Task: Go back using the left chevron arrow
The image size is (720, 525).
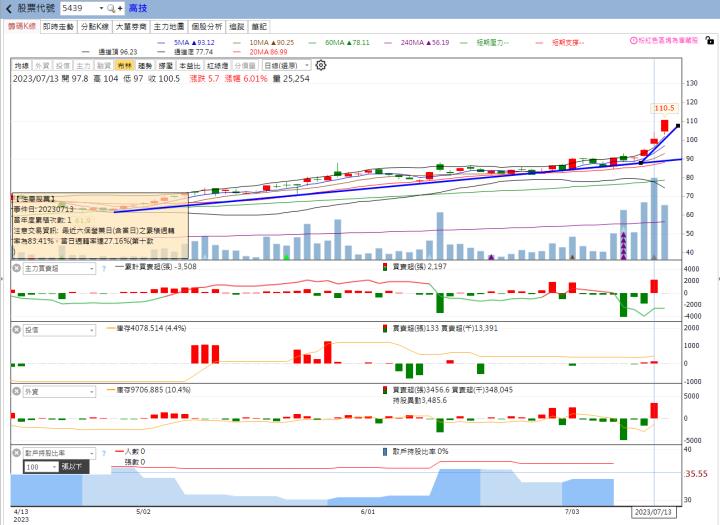Action: click(x=9, y=8)
